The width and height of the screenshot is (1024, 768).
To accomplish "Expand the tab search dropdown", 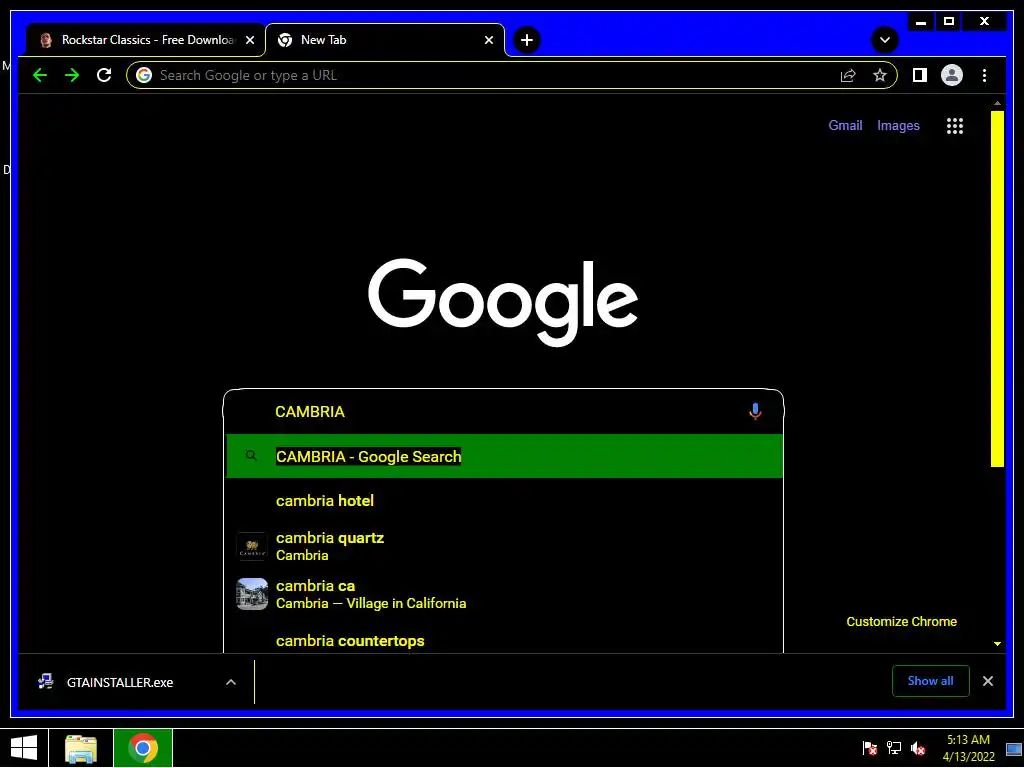I will (885, 40).
